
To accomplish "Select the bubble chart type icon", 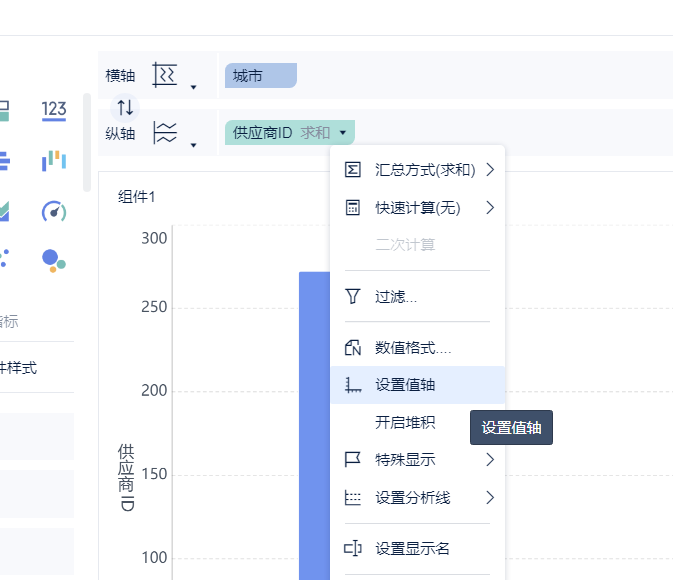I will pyautogui.click(x=54, y=260).
